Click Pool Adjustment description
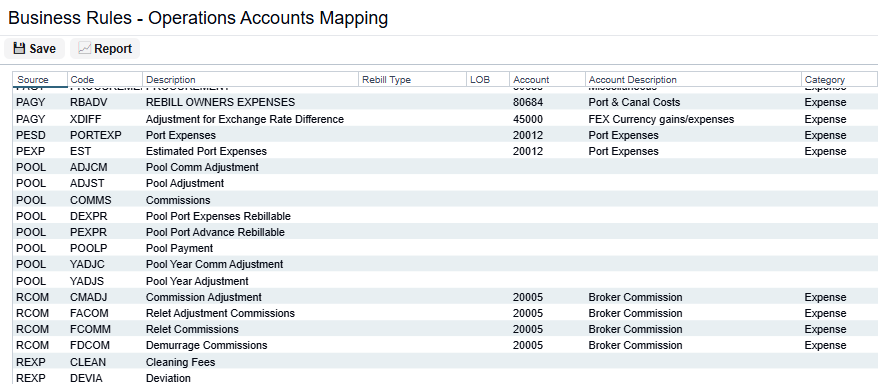Screen dimensions: 878x384 click(185, 183)
